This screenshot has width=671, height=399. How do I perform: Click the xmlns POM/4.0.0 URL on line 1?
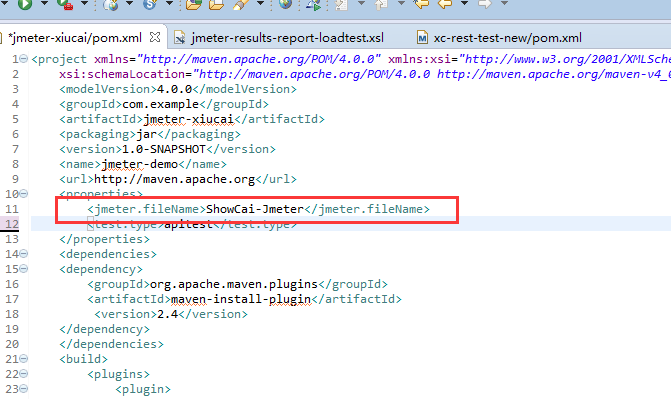(259, 59)
